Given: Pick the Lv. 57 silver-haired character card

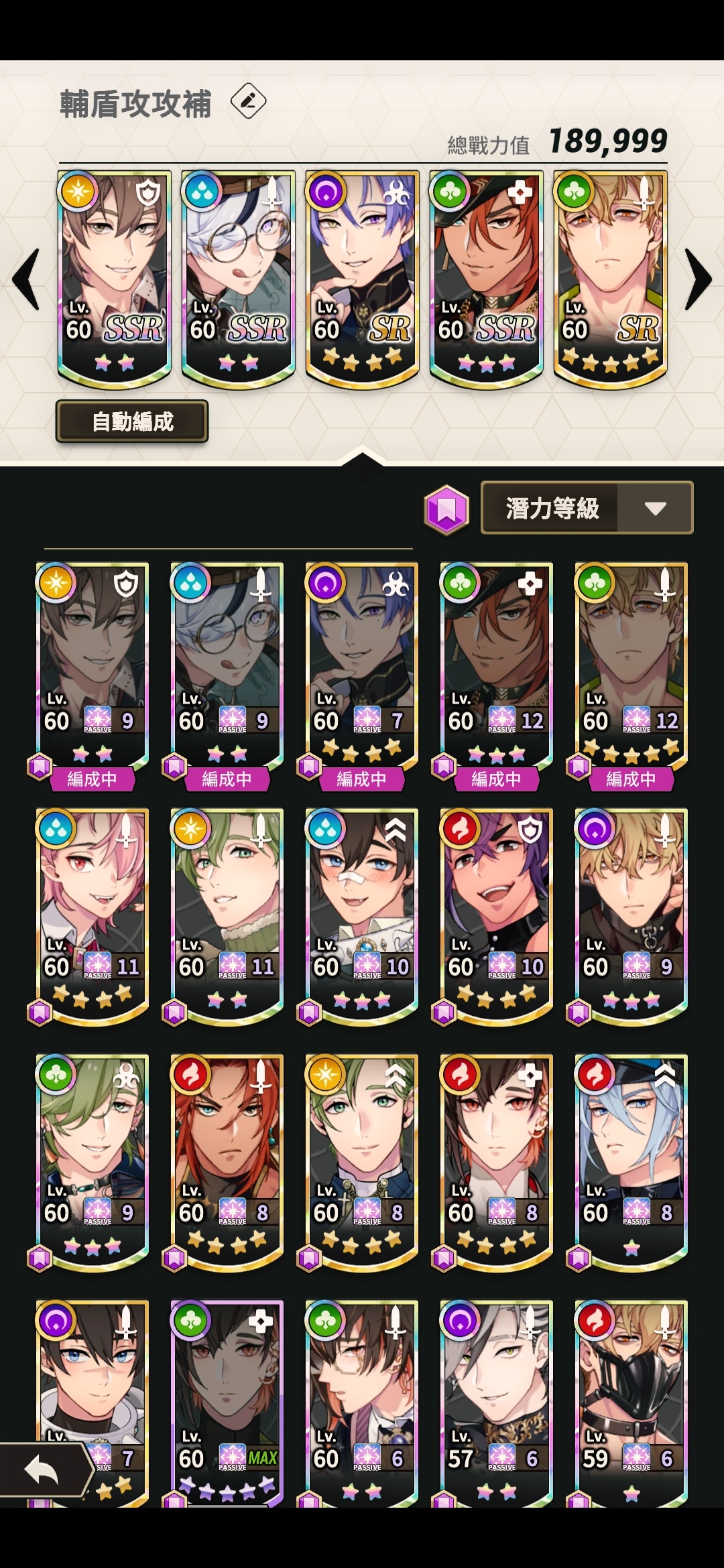Looking at the screenshot, I should (x=496, y=1403).
